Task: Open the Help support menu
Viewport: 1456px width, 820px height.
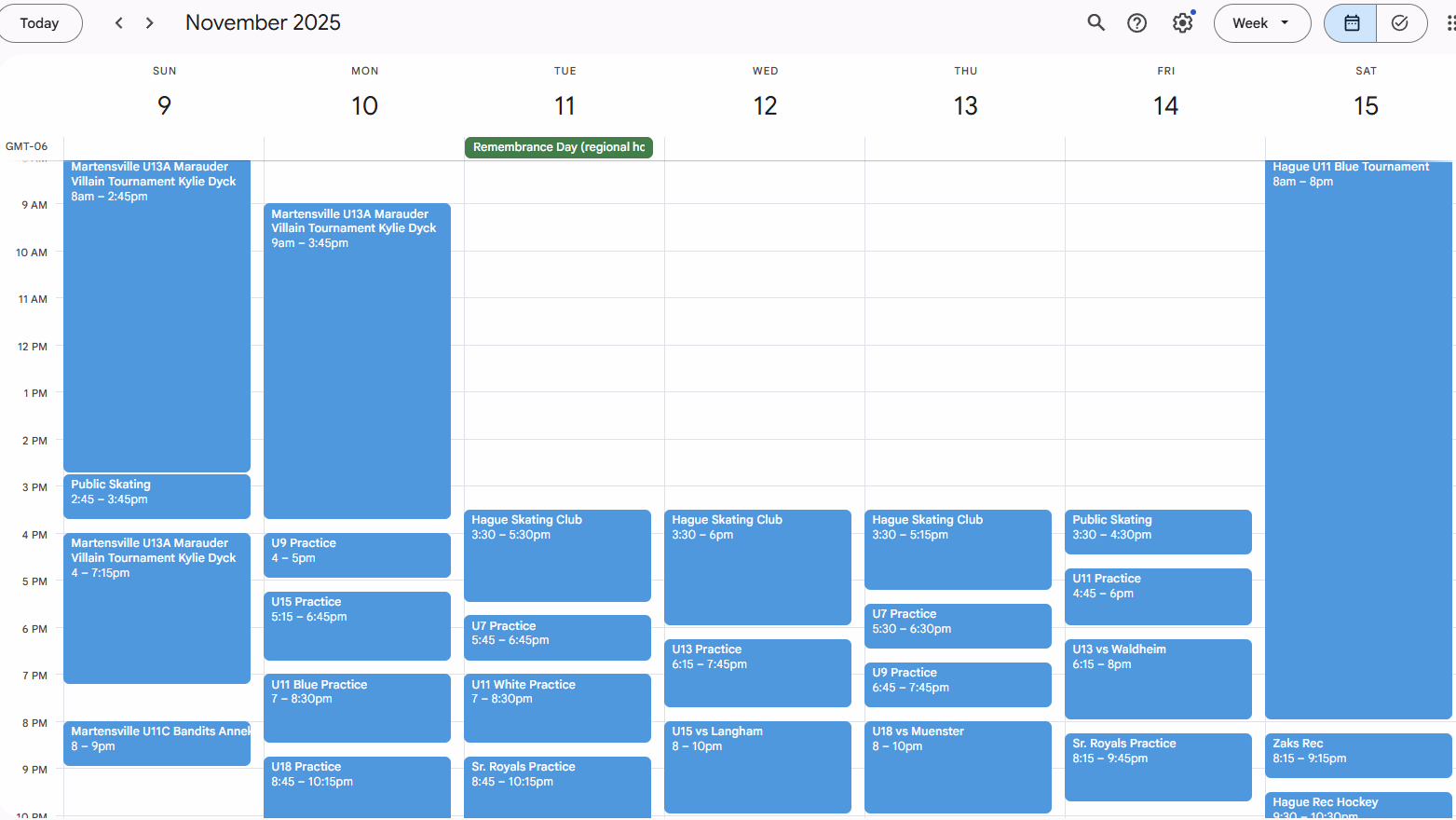Action: (x=1136, y=23)
